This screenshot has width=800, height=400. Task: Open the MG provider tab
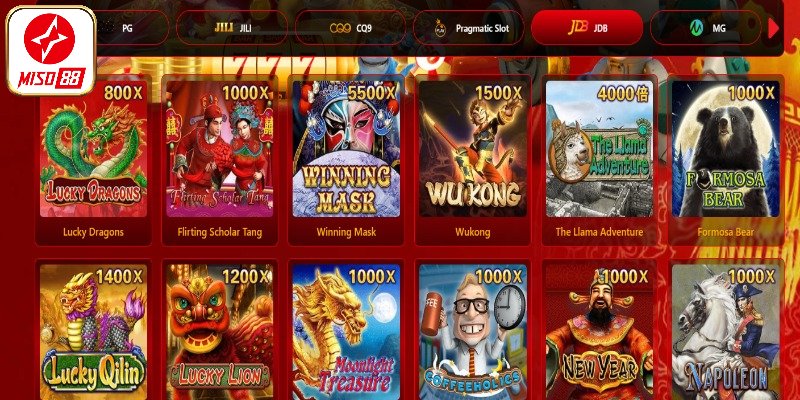(x=706, y=28)
